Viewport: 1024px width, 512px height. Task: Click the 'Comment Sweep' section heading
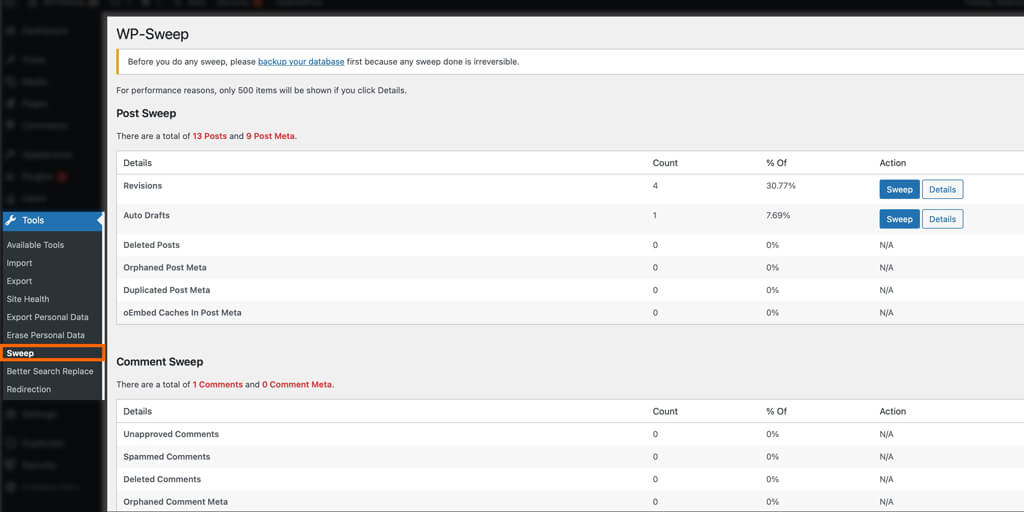[x=159, y=362]
